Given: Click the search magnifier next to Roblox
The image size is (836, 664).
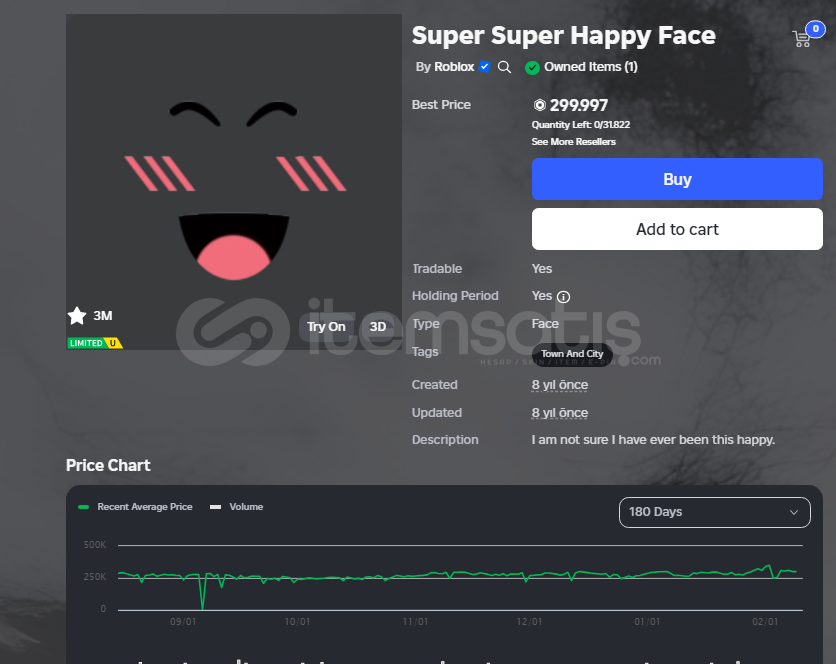Looking at the screenshot, I should 504,67.
